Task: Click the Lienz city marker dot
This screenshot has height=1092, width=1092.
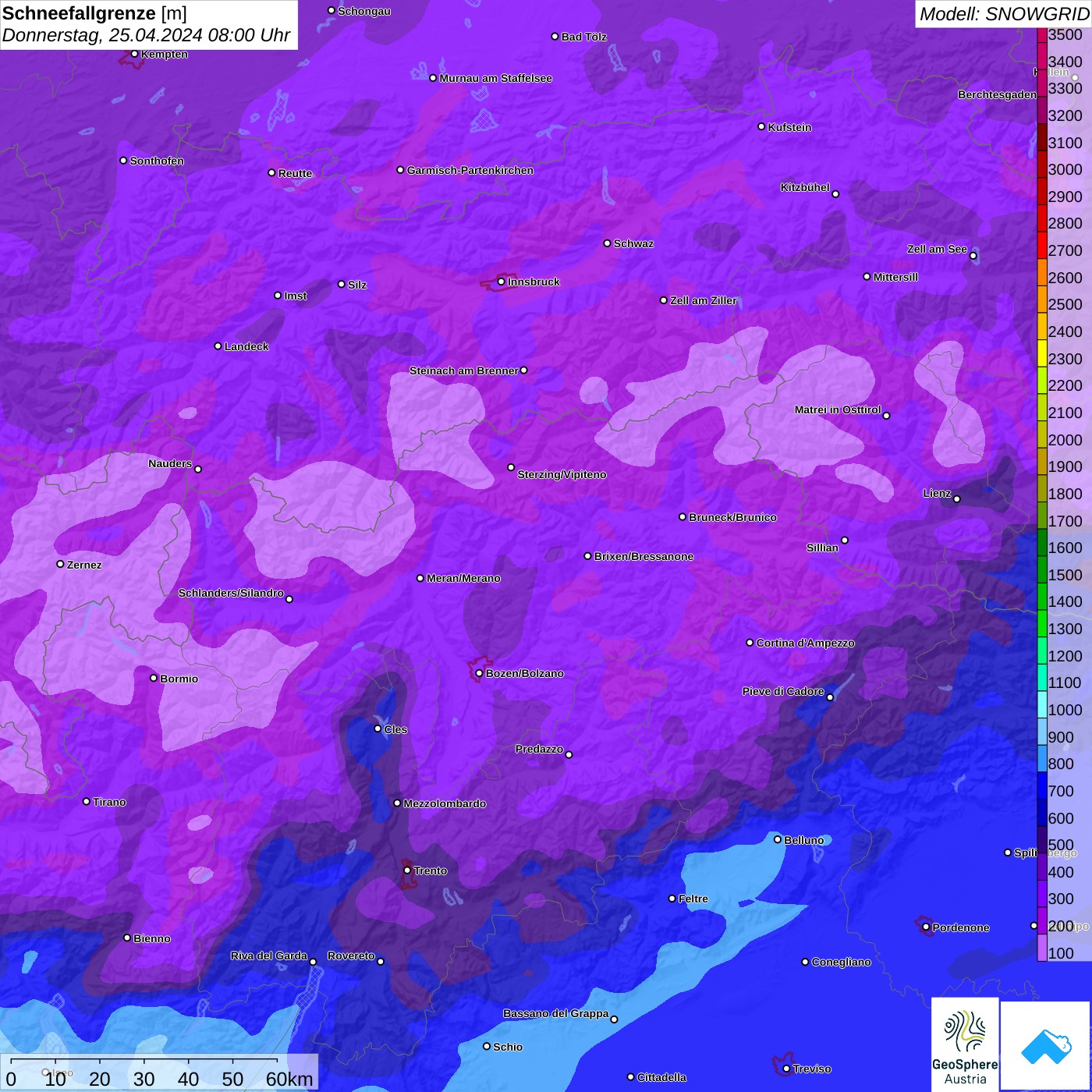Action: (957, 498)
